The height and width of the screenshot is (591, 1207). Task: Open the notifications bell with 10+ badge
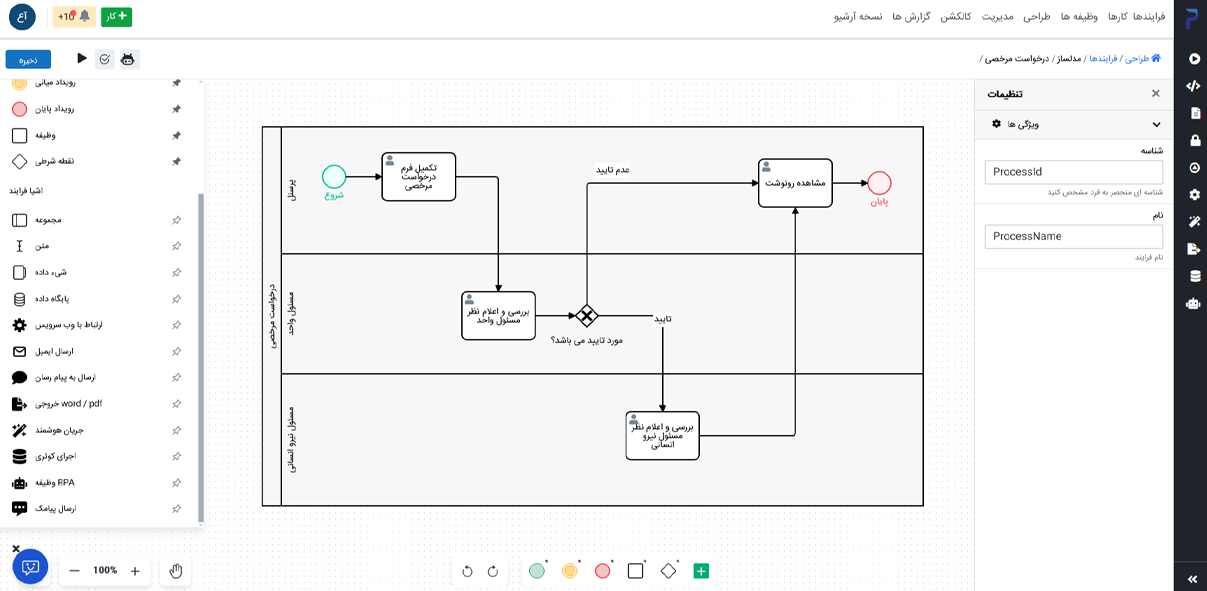74,16
